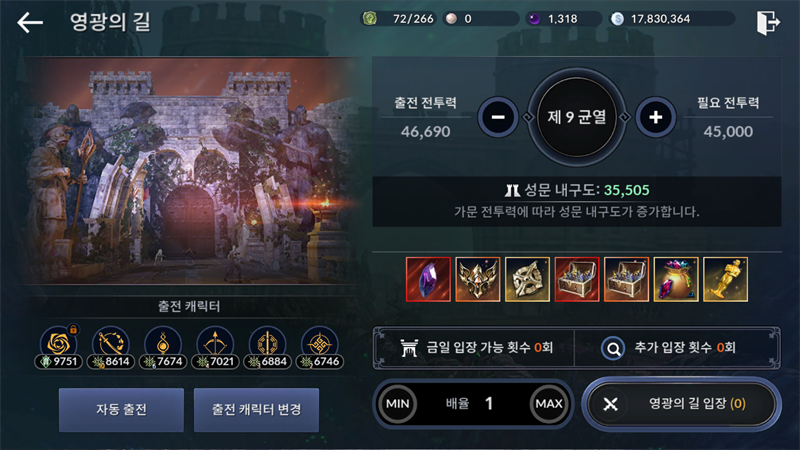Click the 출전 캐릭터 변경 button
Image resolution: width=800 pixels, height=450 pixels.
coord(257,410)
